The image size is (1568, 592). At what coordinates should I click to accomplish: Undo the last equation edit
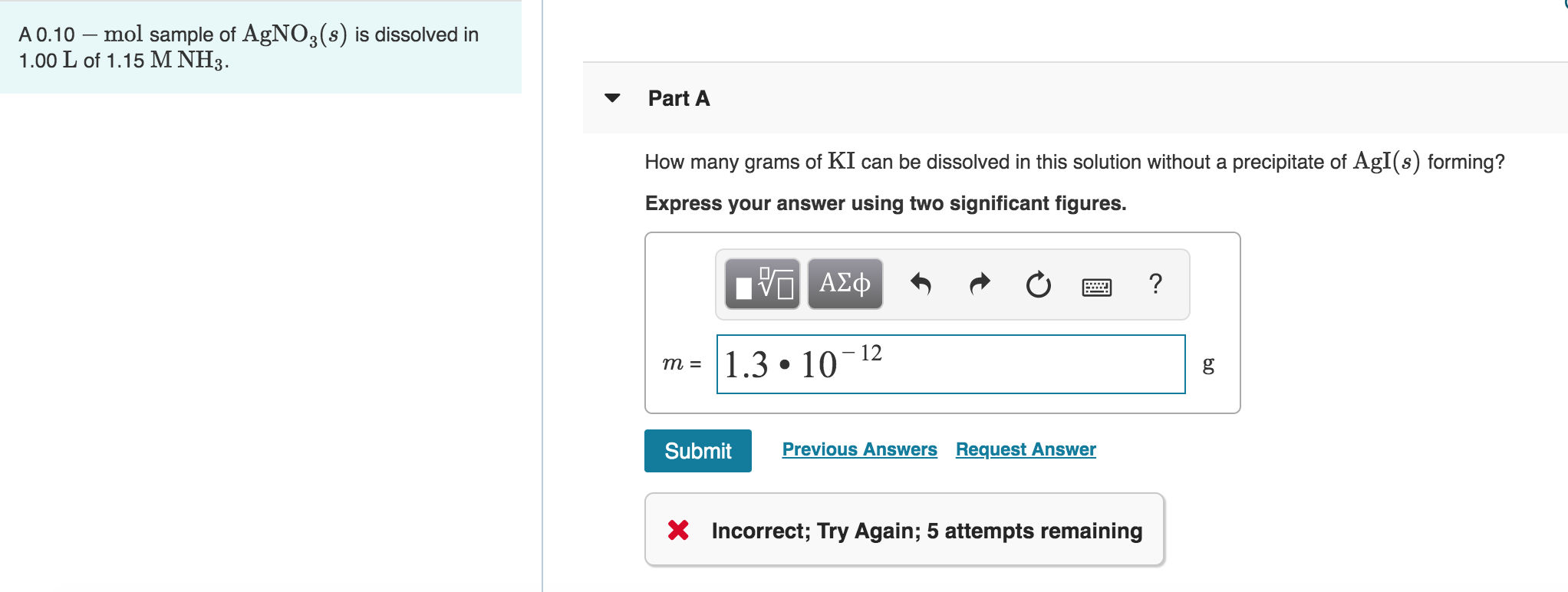click(x=921, y=284)
